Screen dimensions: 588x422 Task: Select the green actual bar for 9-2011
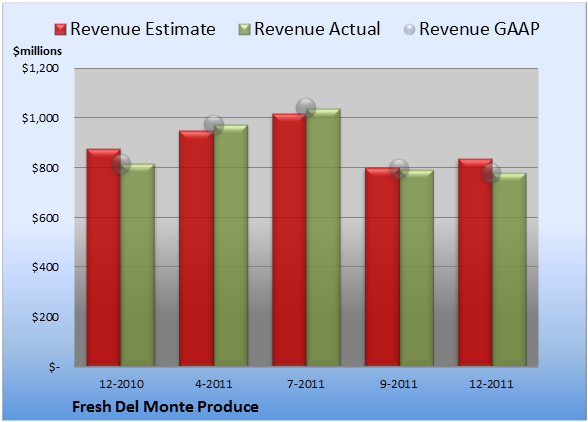tap(416, 268)
